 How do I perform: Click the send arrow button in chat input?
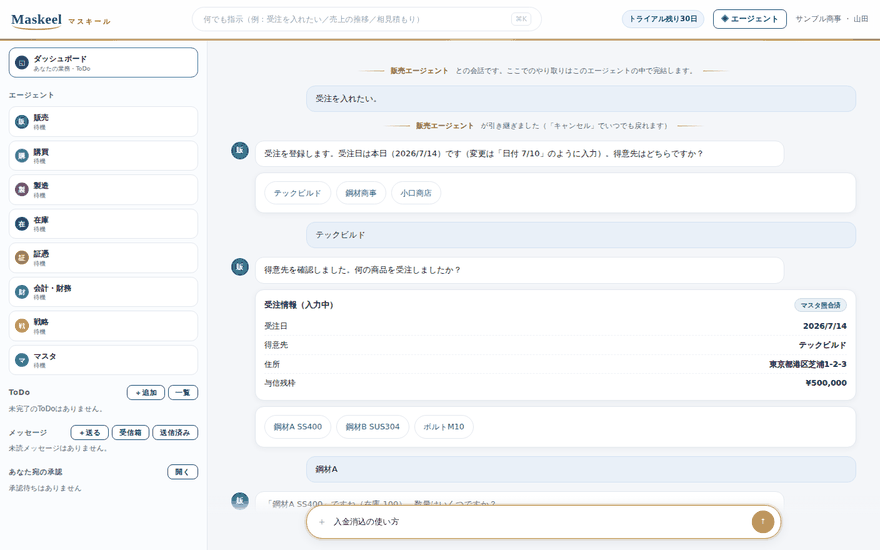[763, 521]
